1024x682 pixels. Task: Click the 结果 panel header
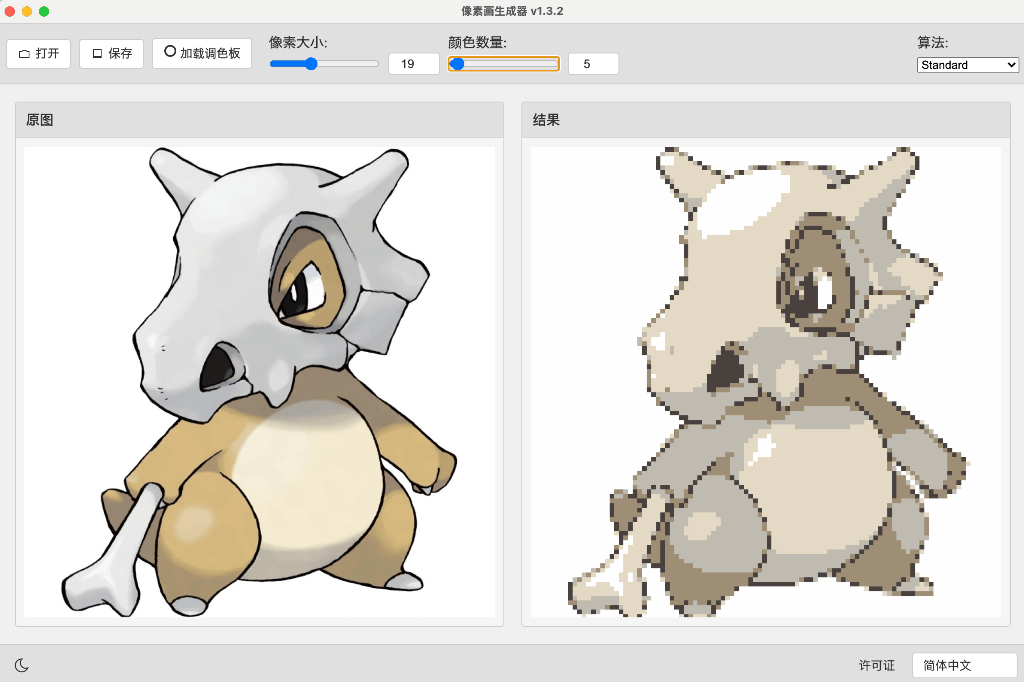tap(766, 120)
